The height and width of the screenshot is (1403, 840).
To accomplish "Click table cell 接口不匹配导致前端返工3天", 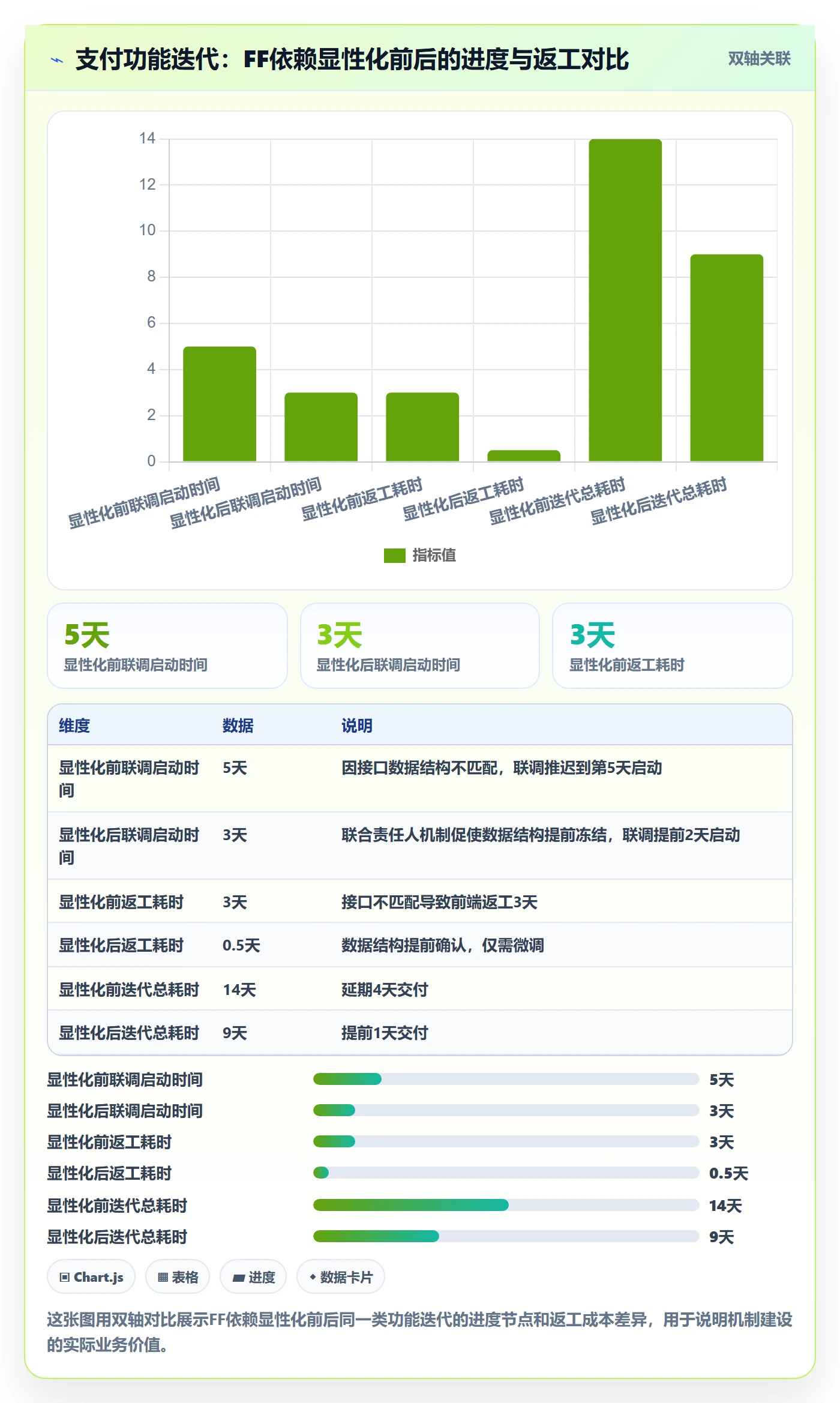I will click(439, 902).
